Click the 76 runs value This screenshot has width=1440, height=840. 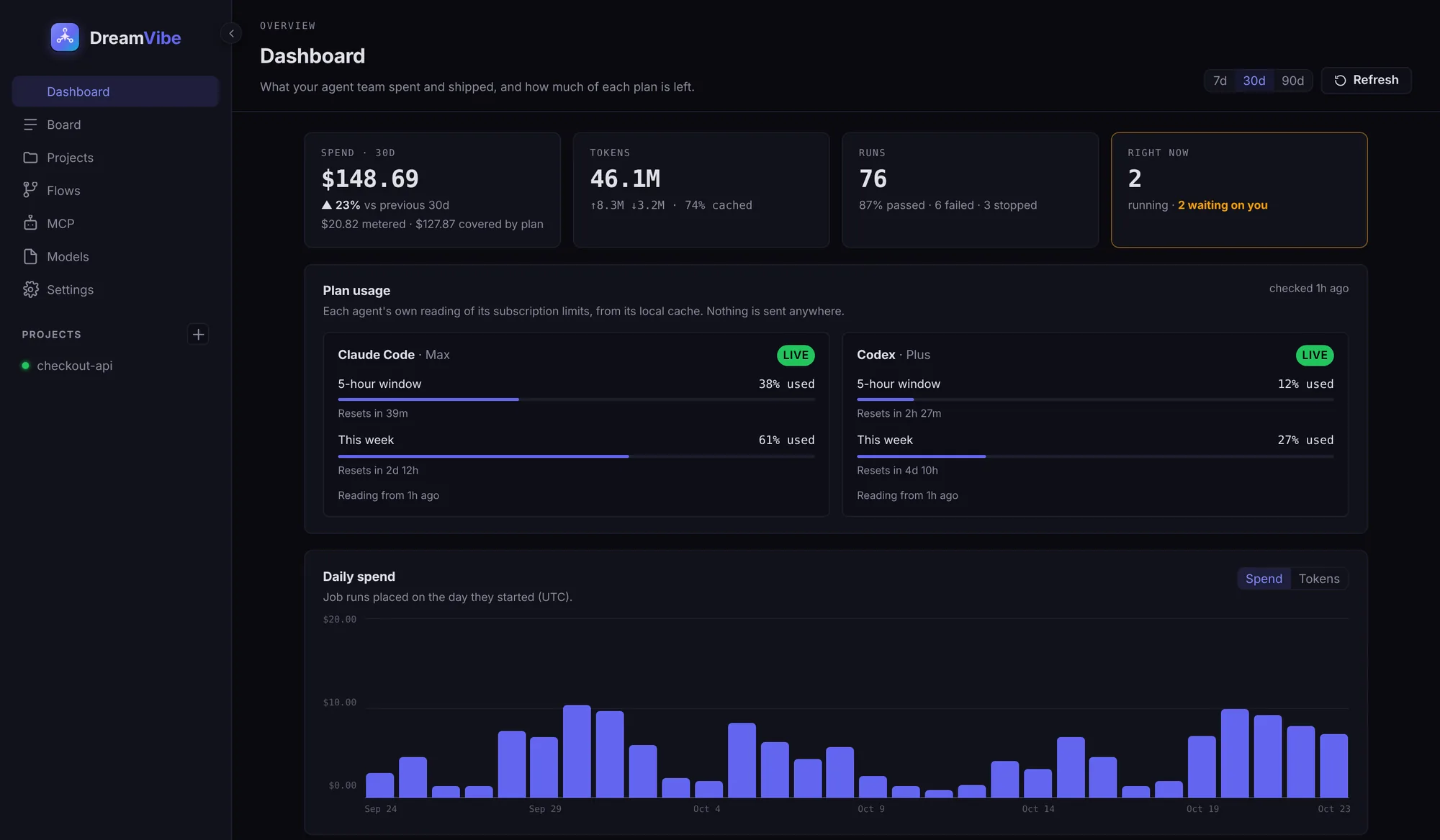(x=873, y=179)
